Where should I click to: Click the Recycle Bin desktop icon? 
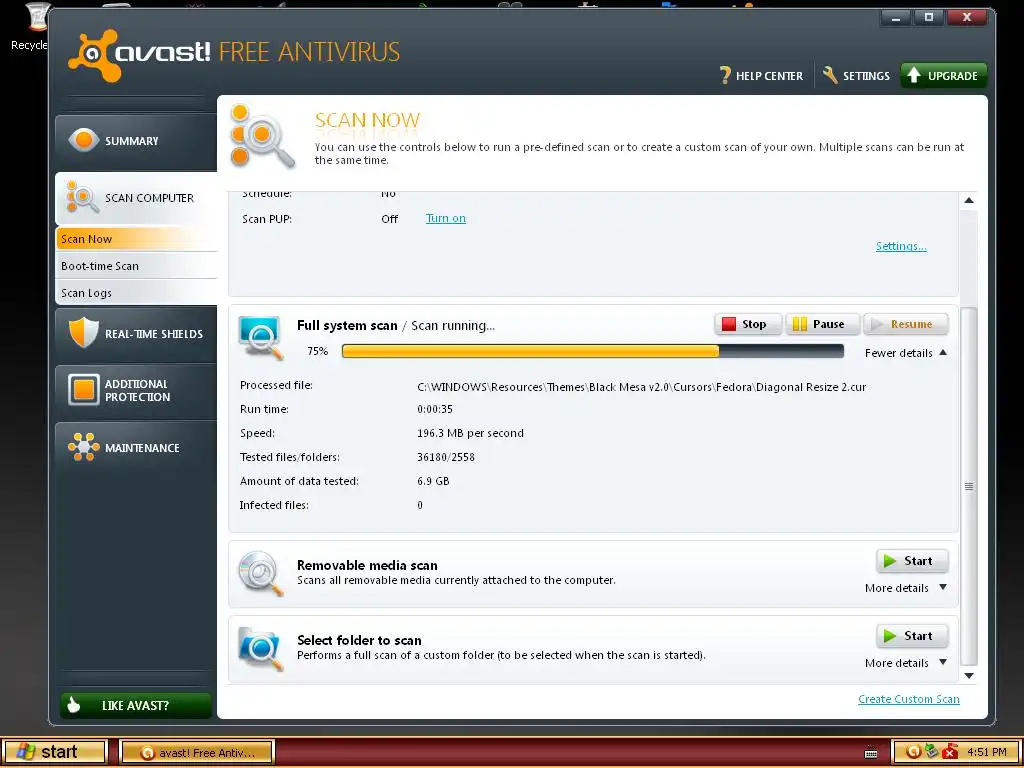pyautogui.click(x=31, y=27)
